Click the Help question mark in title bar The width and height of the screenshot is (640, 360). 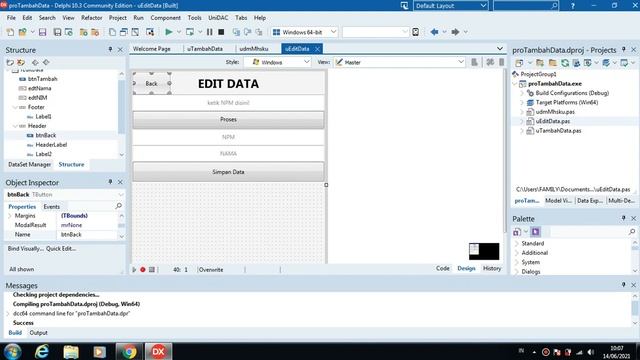[x=573, y=6]
